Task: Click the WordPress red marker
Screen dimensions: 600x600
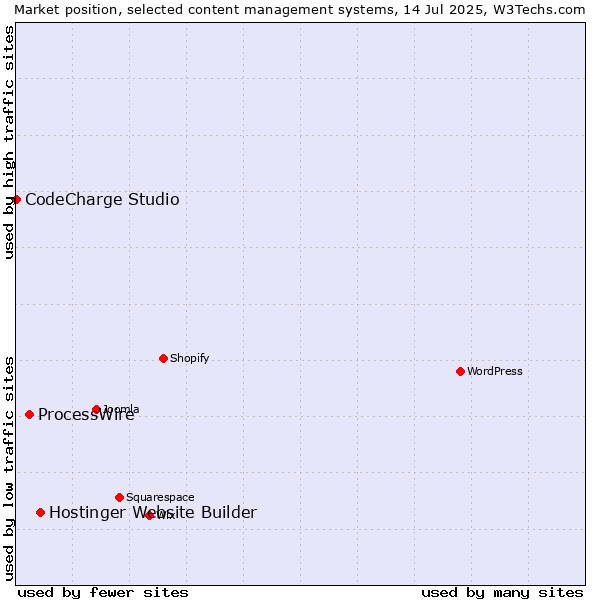Action: coord(460,372)
